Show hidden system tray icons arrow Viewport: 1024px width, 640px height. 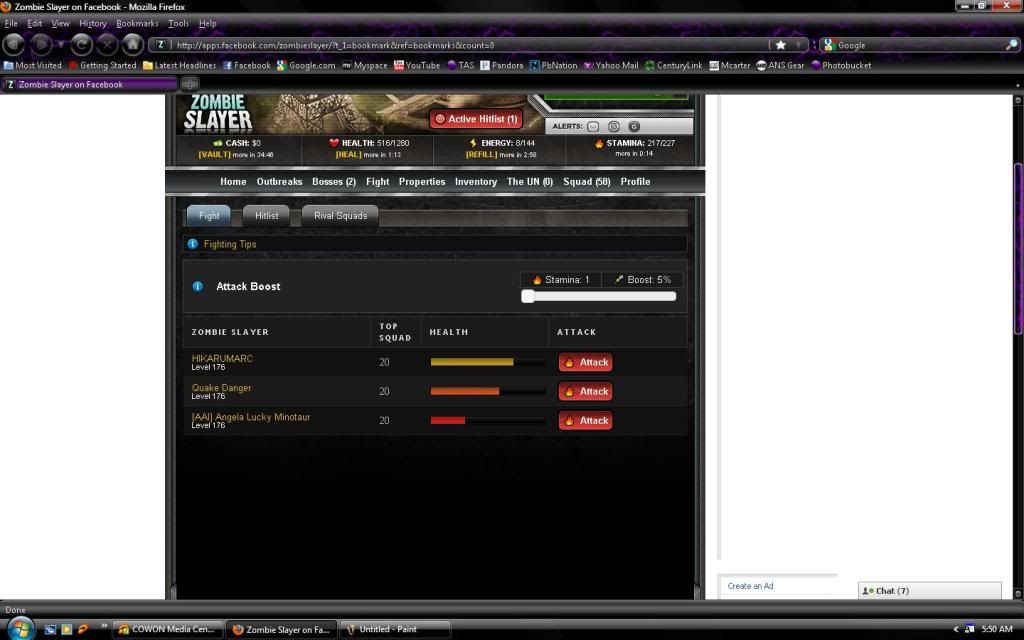point(955,629)
